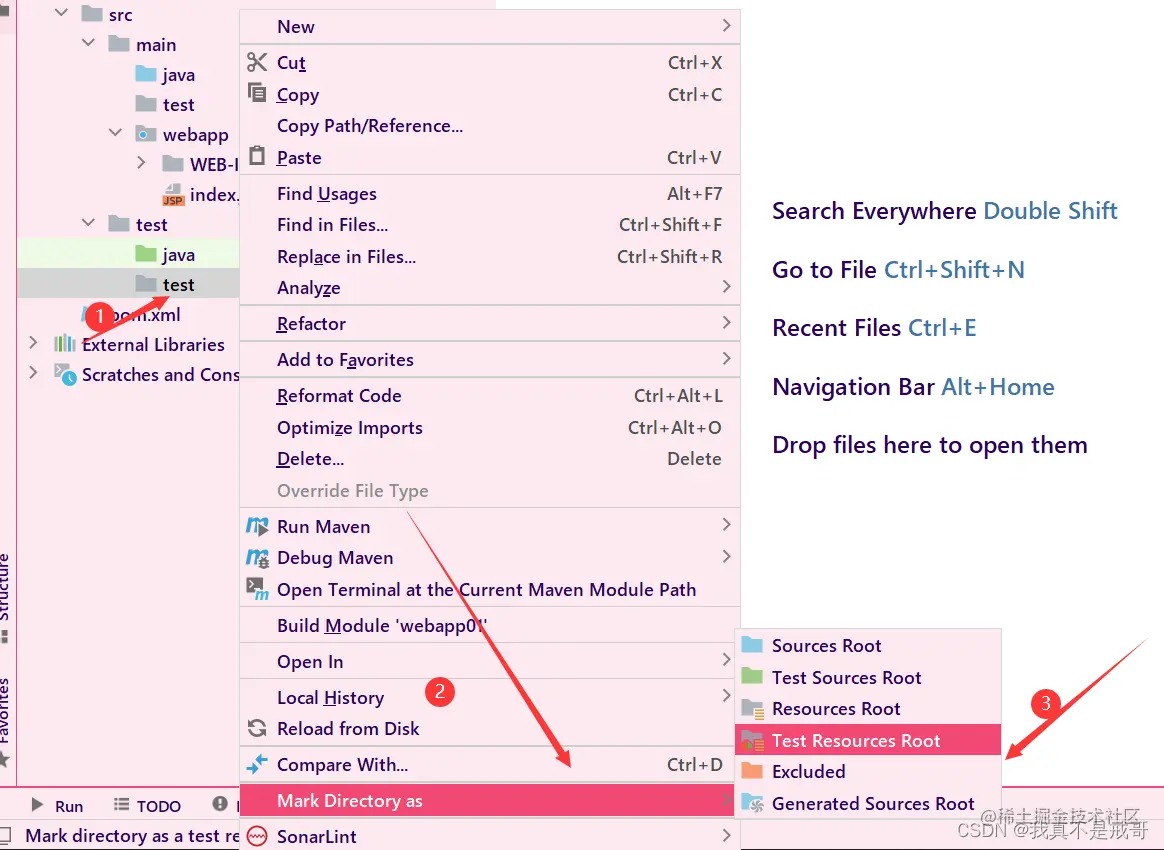Choose Find in Files... menu entry
Viewport: 1164px width, 850px height.
coord(490,225)
